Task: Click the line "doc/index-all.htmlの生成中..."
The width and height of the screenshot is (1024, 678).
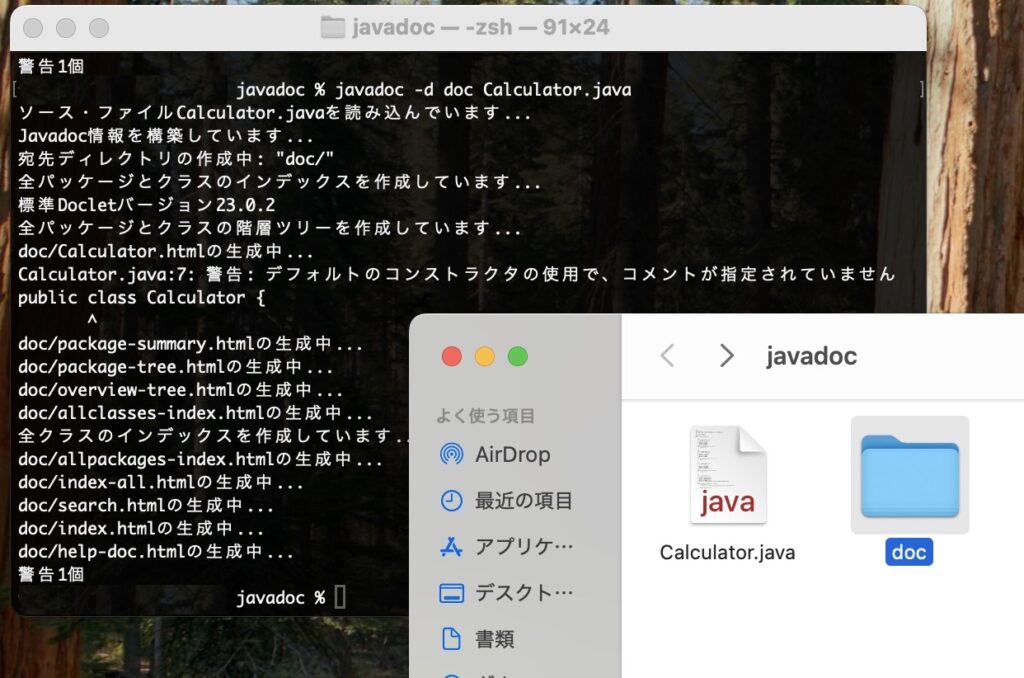Action: click(x=161, y=482)
